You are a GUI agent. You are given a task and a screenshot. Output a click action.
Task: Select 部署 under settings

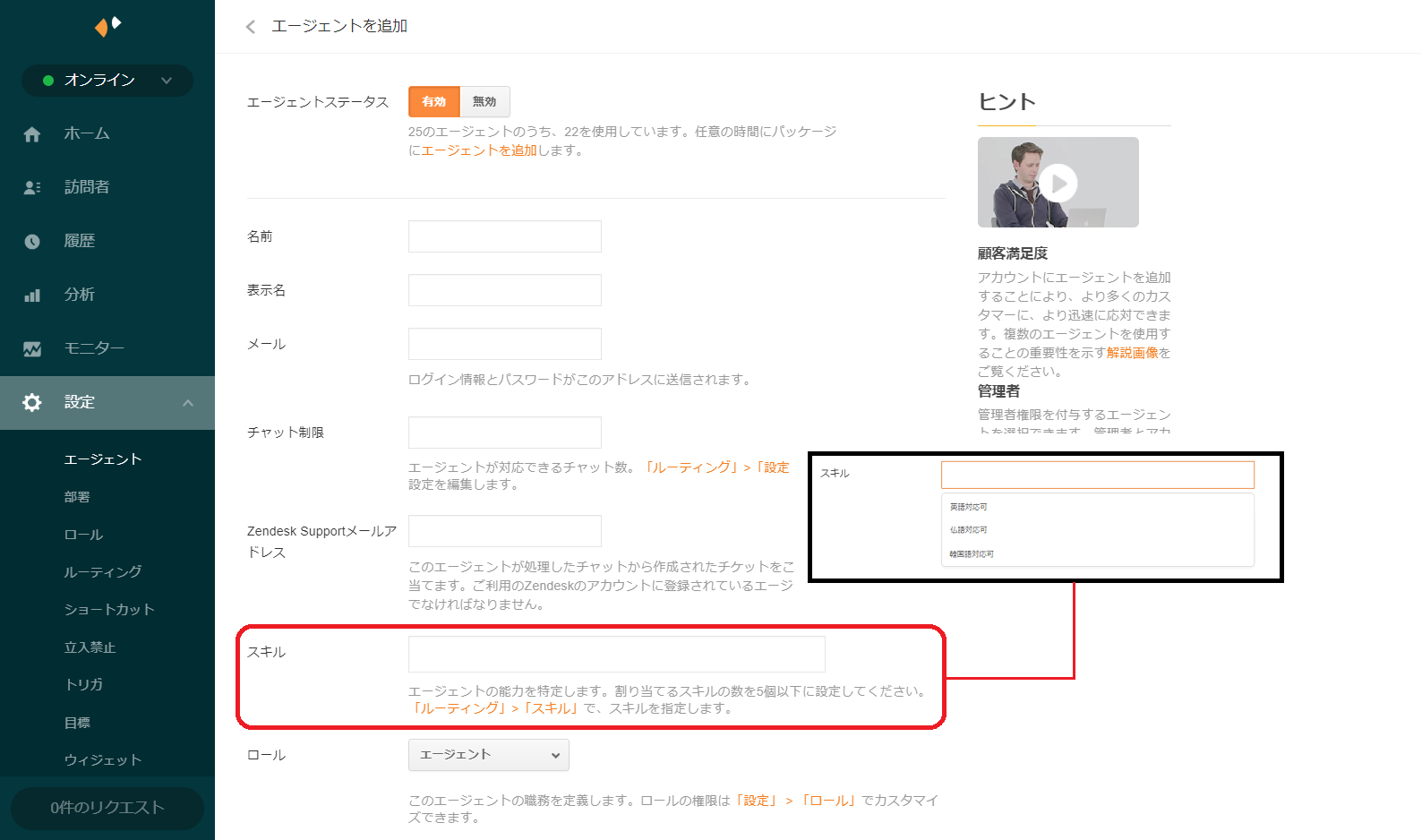pos(77,497)
